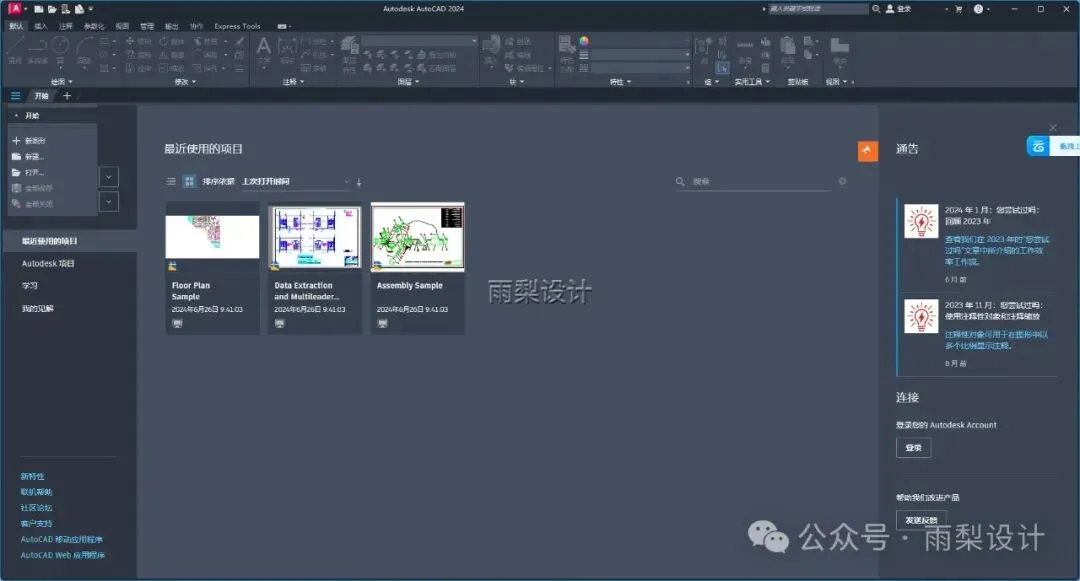
Task: Open the quick access toolbar customize arrow
Action: (x=91, y=9)
